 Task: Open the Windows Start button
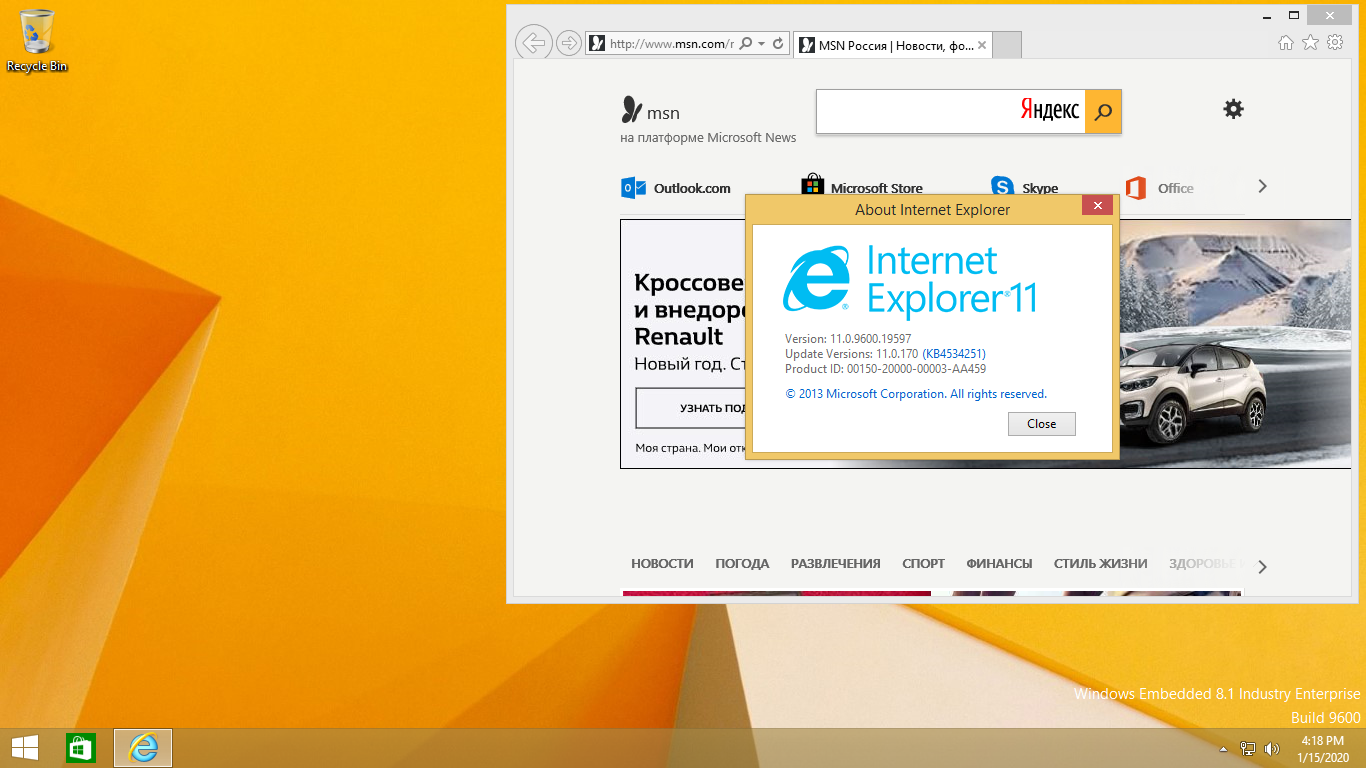pos(25,748)
